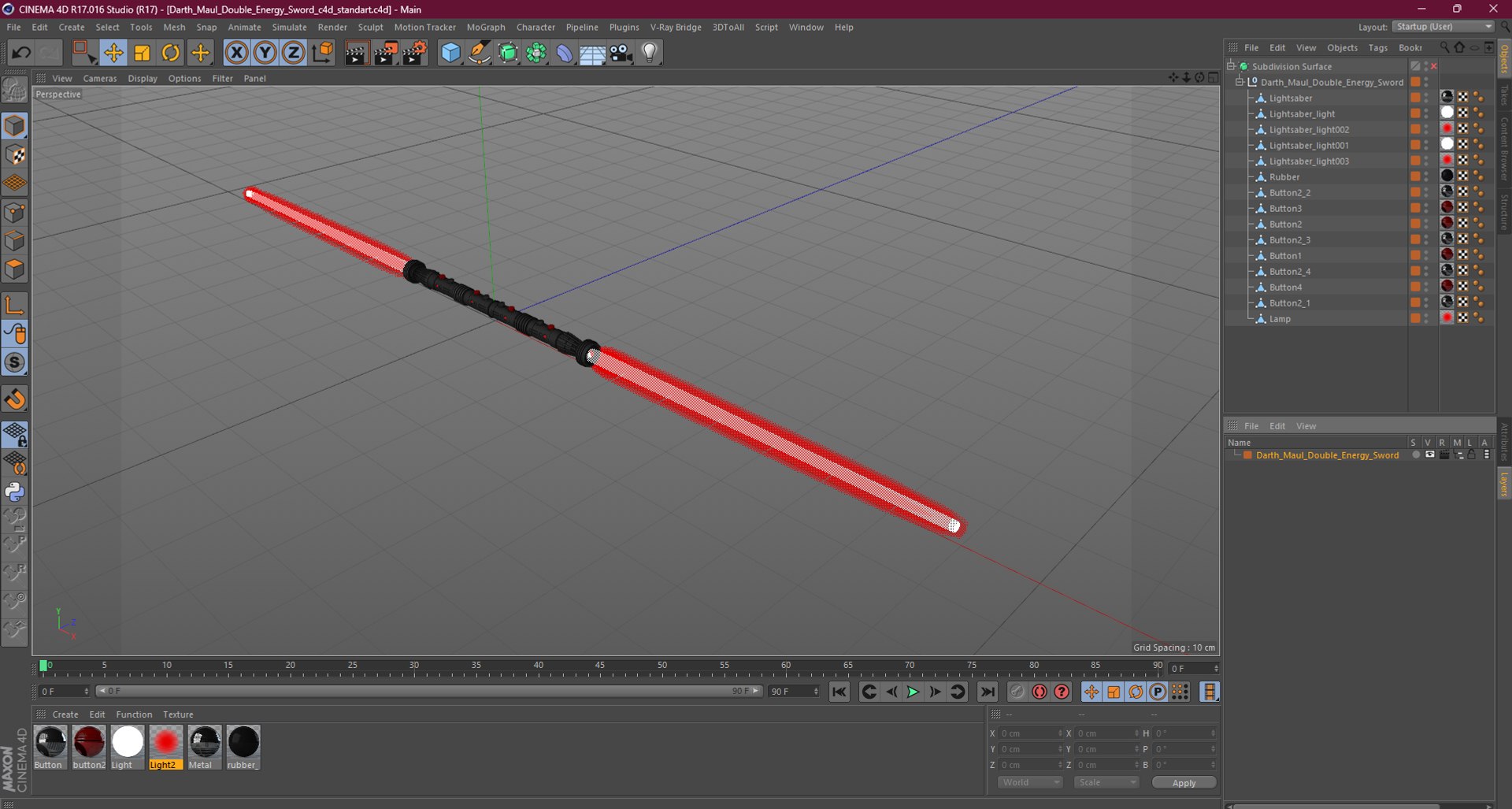Image resolution: width=1512 pixels, height=809 pixels.
Task: Select the Lamp object
Action: (x=1280, y=318)
